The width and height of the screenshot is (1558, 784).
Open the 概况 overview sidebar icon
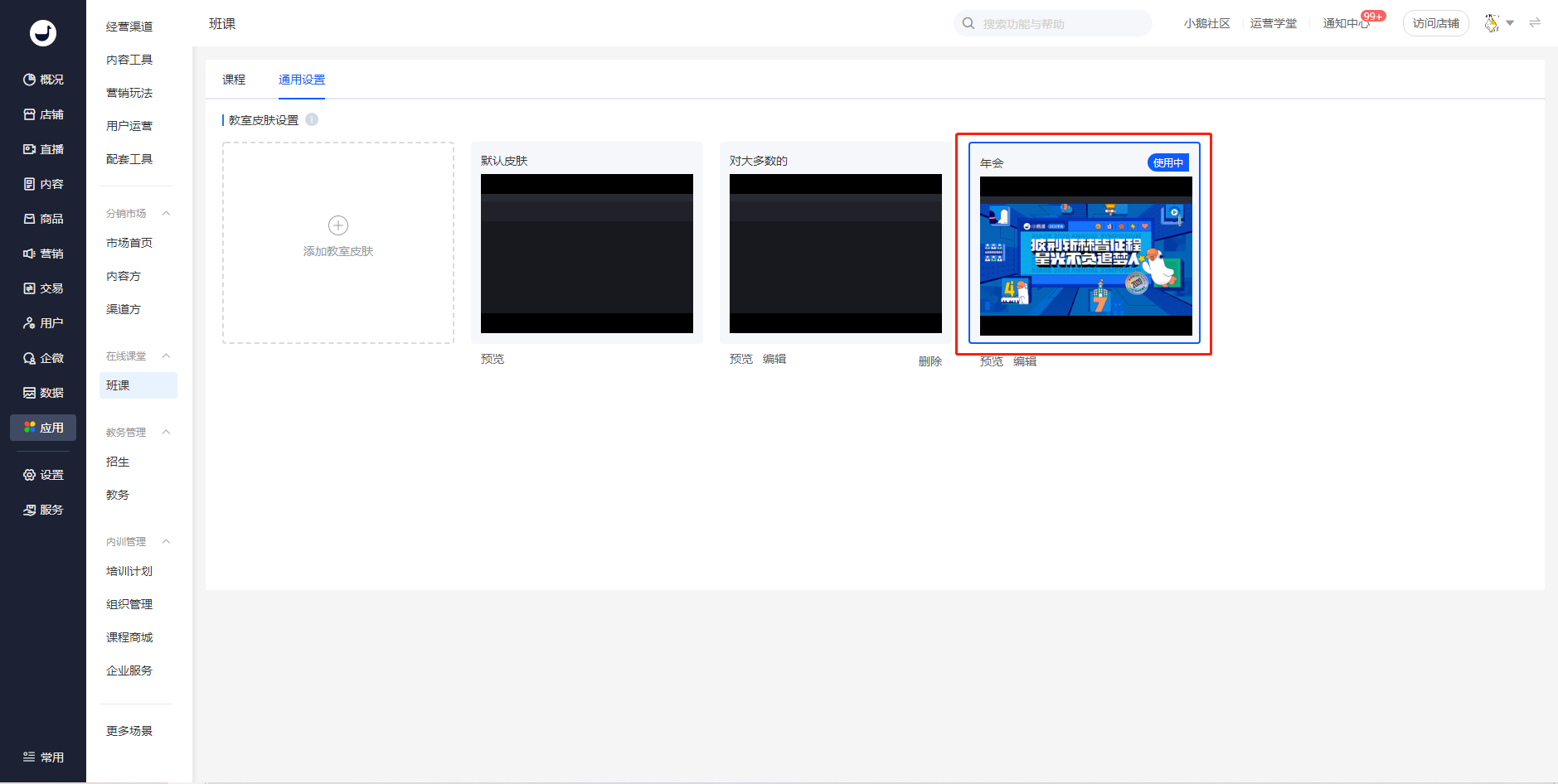[x=29, y=80]
